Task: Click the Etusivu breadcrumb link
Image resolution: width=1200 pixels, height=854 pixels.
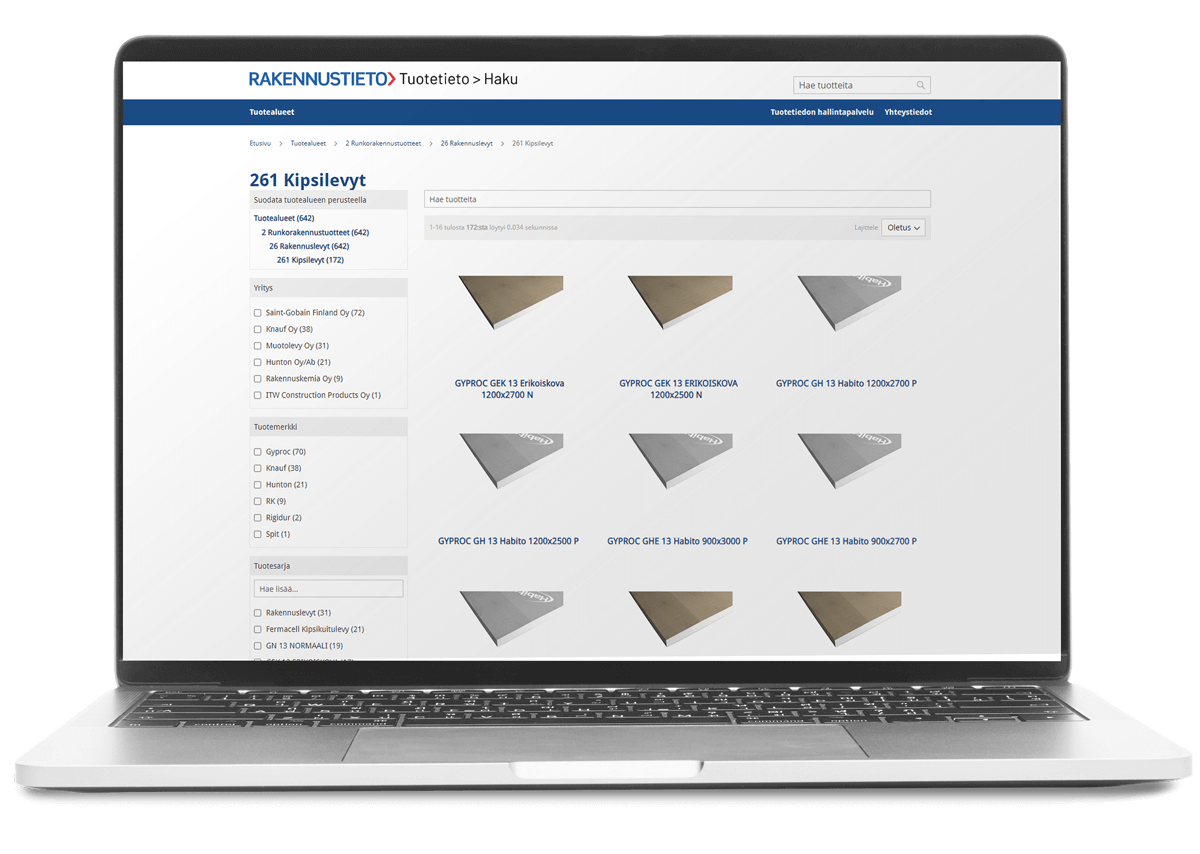Action: (260, 143)
